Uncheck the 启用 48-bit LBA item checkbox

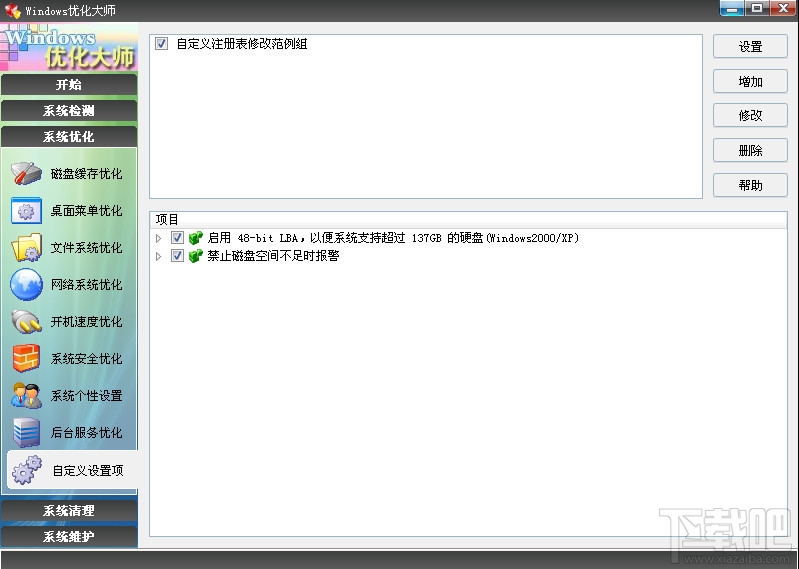[177, 237]
